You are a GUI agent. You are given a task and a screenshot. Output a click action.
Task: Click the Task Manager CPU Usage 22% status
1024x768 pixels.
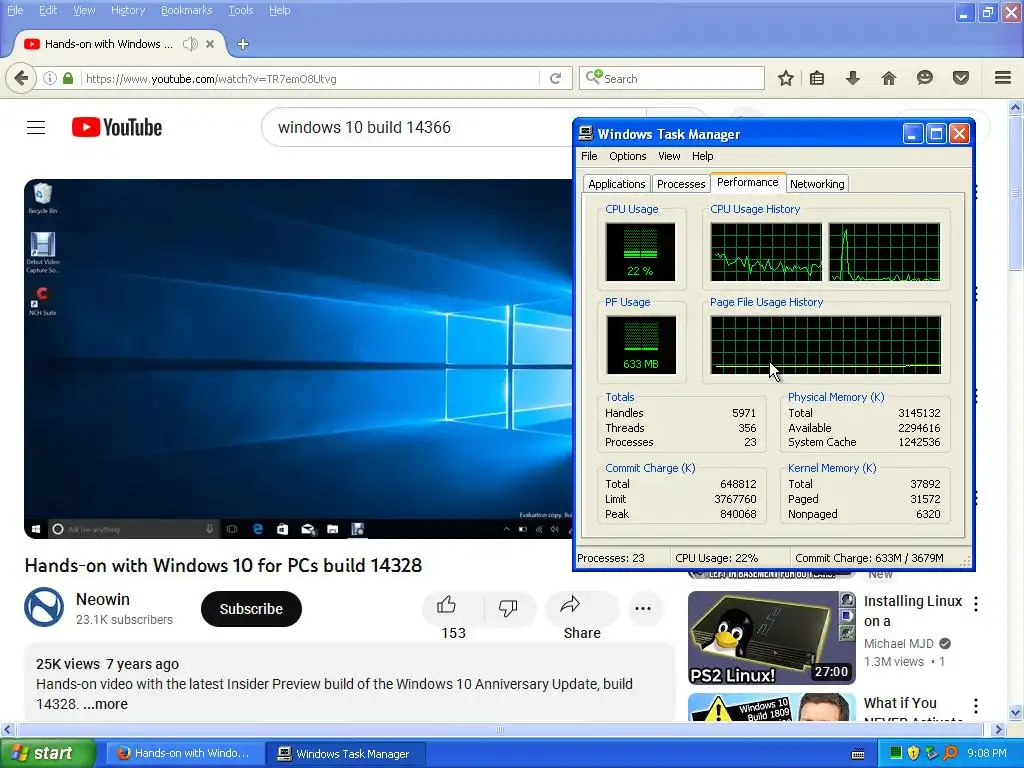coord(716,558)
